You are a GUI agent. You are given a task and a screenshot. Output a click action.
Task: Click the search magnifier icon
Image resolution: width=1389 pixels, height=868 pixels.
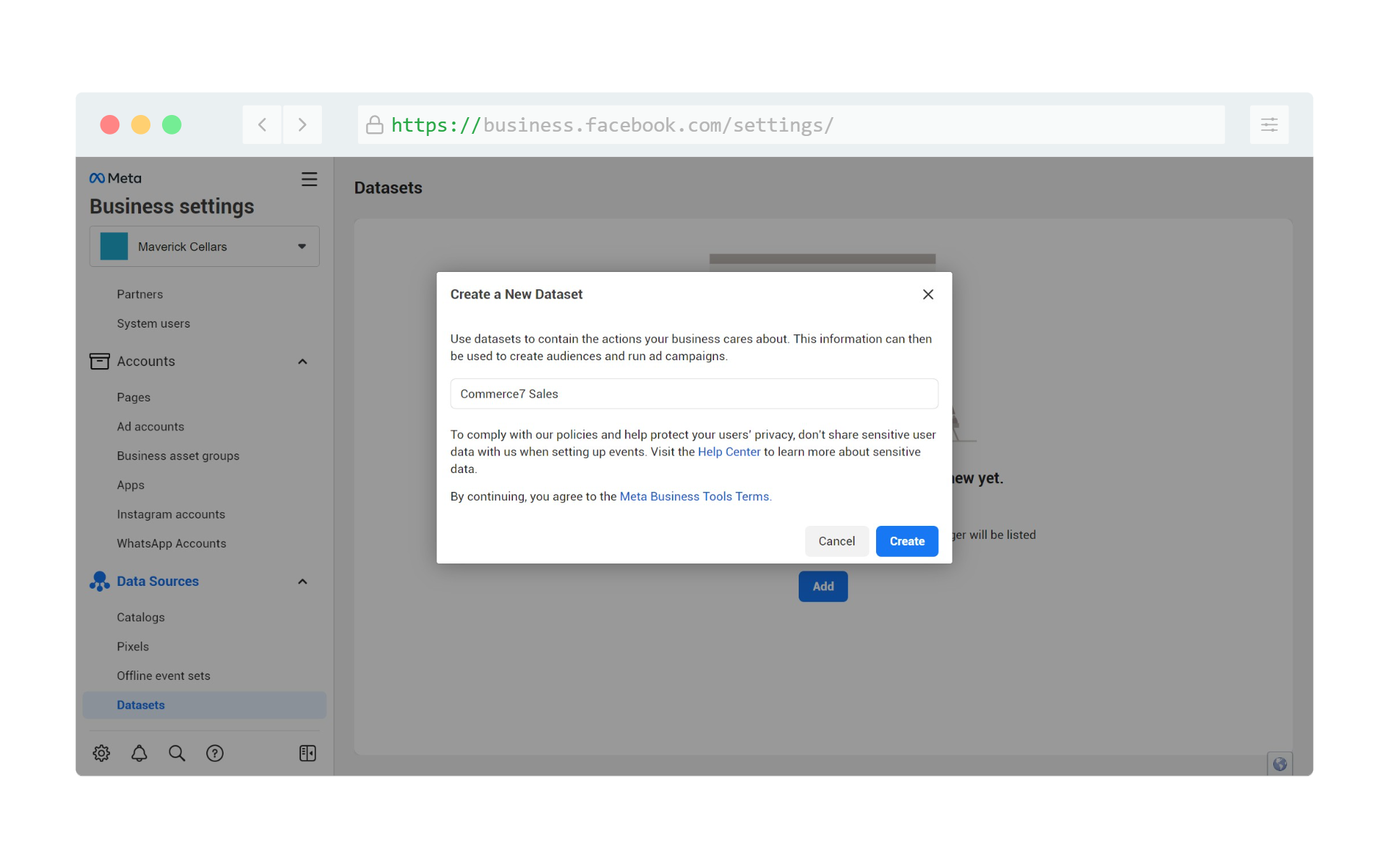click(177, 753)
